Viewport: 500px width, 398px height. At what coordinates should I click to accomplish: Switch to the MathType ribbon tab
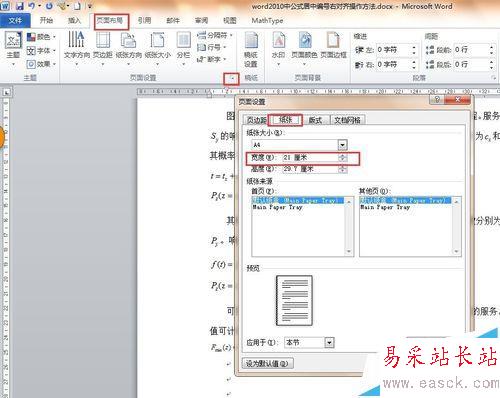pyautogui.click(x=267, y=21)
